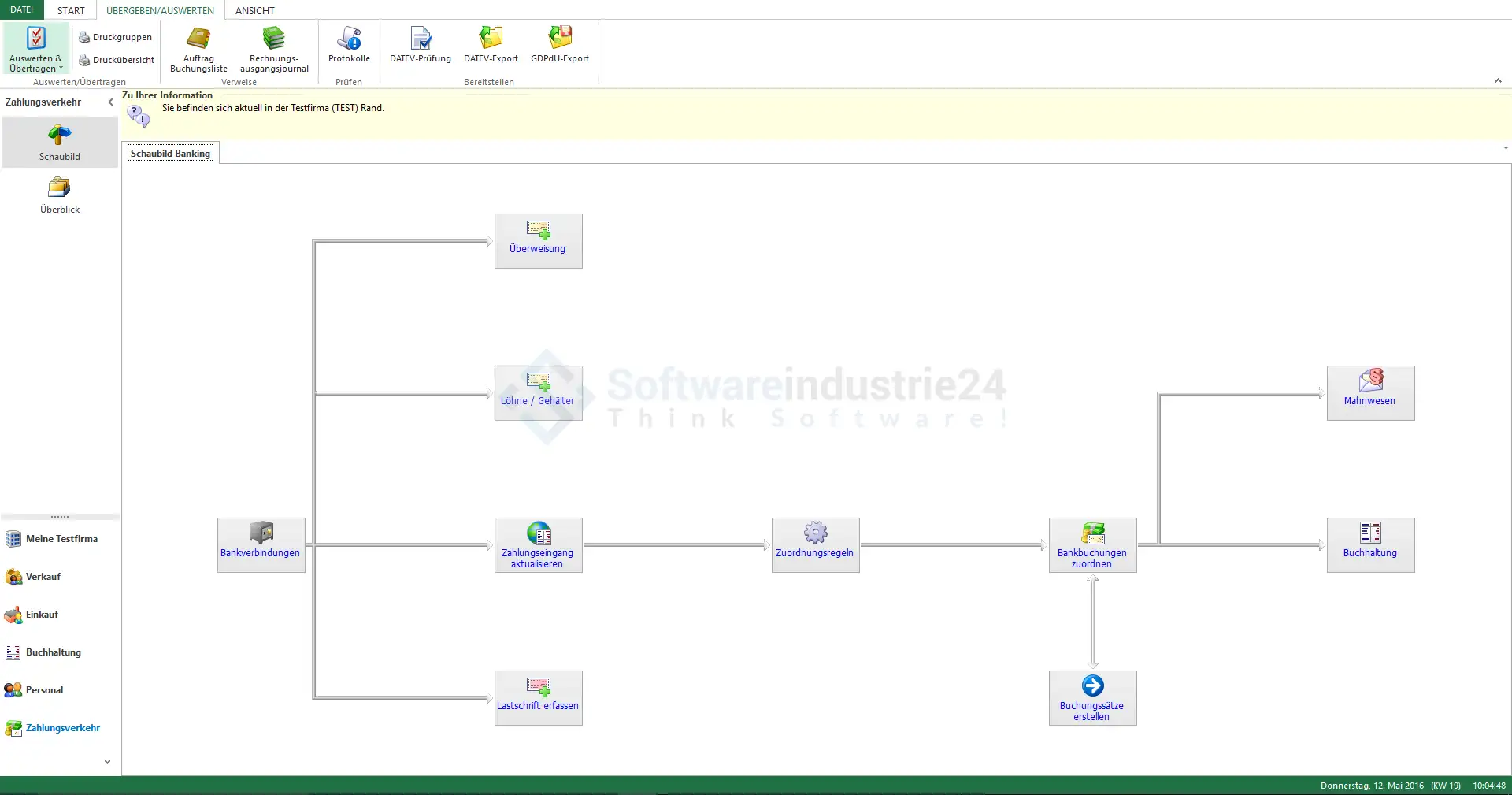Click the sidebar splitter handle dots
1512x795 pixels.
point(60,517)
